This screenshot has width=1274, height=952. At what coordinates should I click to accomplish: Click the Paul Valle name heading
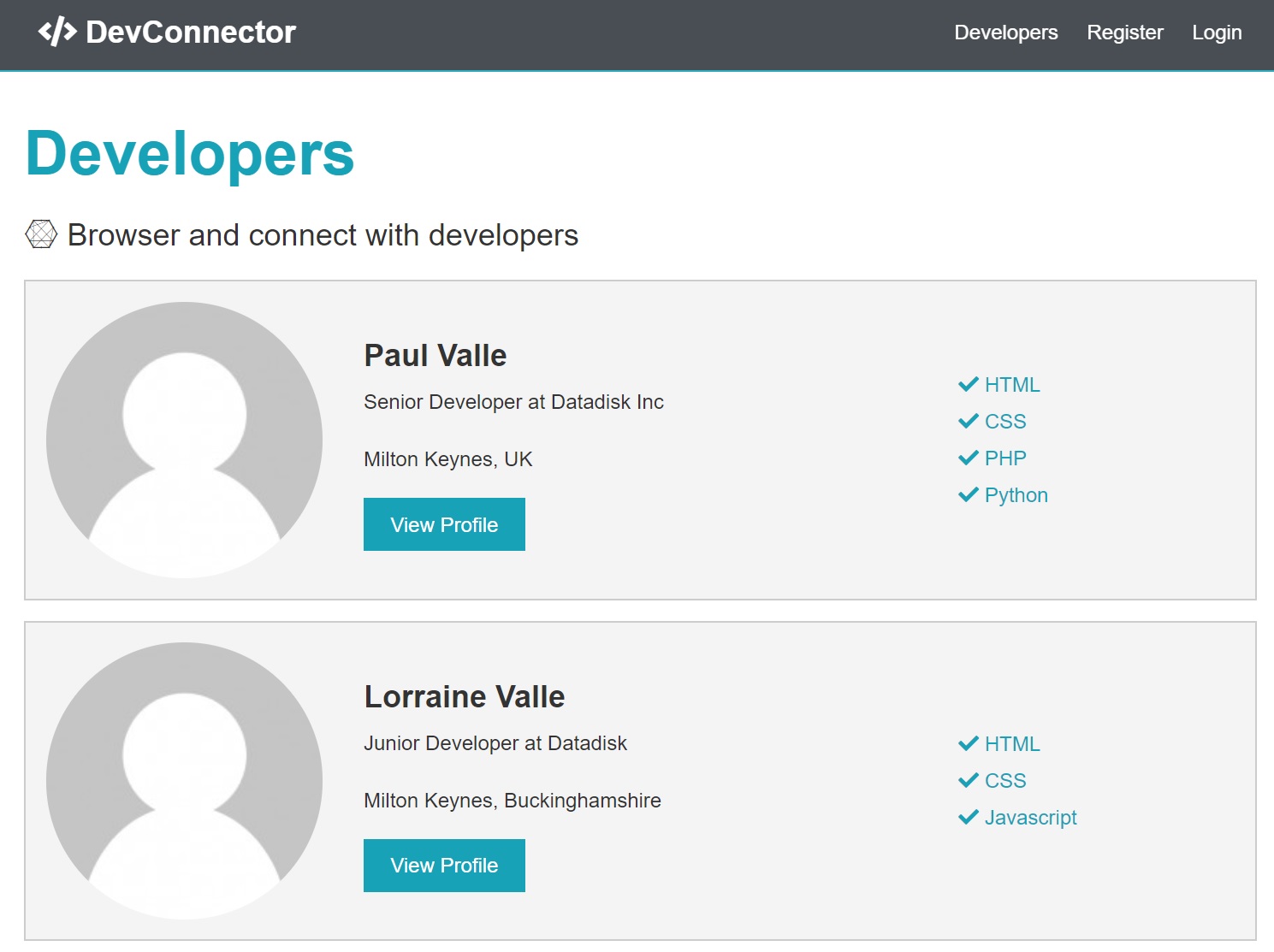(x=435, y=356)
